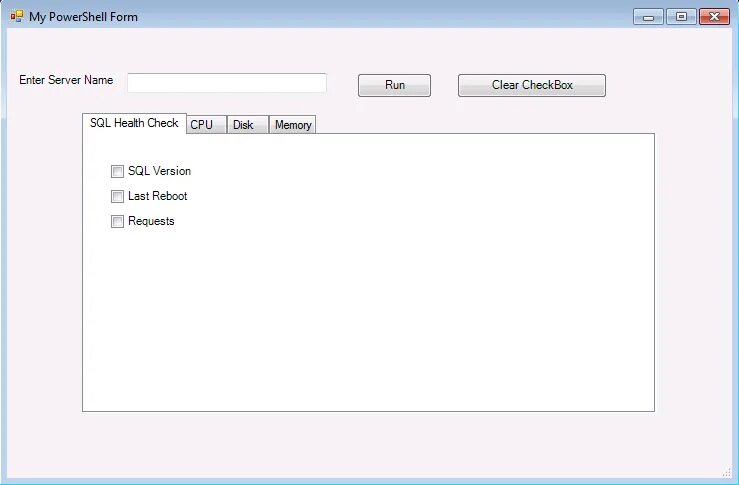Check the SQL Version checkbox
Viewport: 739px width, 485px height.
click(117, 171)
